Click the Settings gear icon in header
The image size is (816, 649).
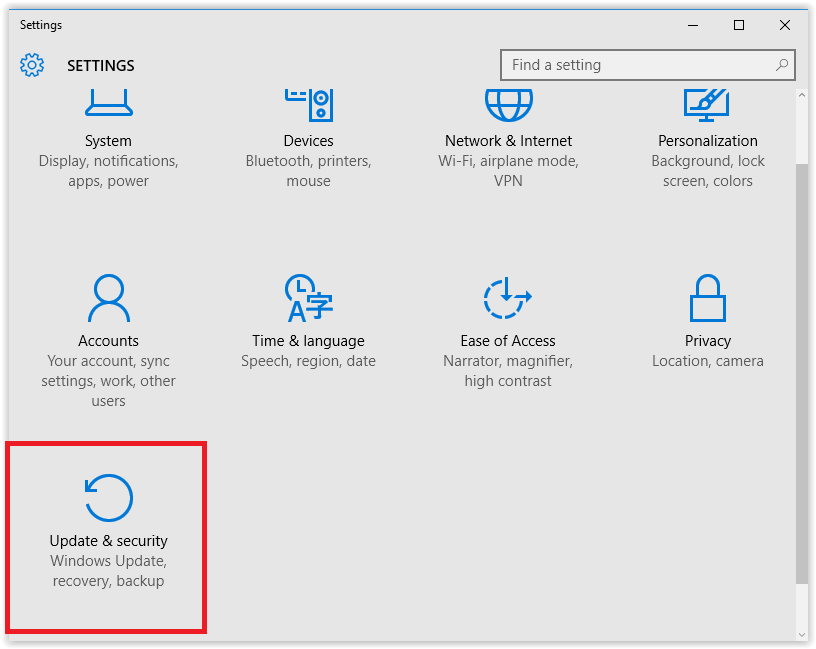[x=32, y=65]
